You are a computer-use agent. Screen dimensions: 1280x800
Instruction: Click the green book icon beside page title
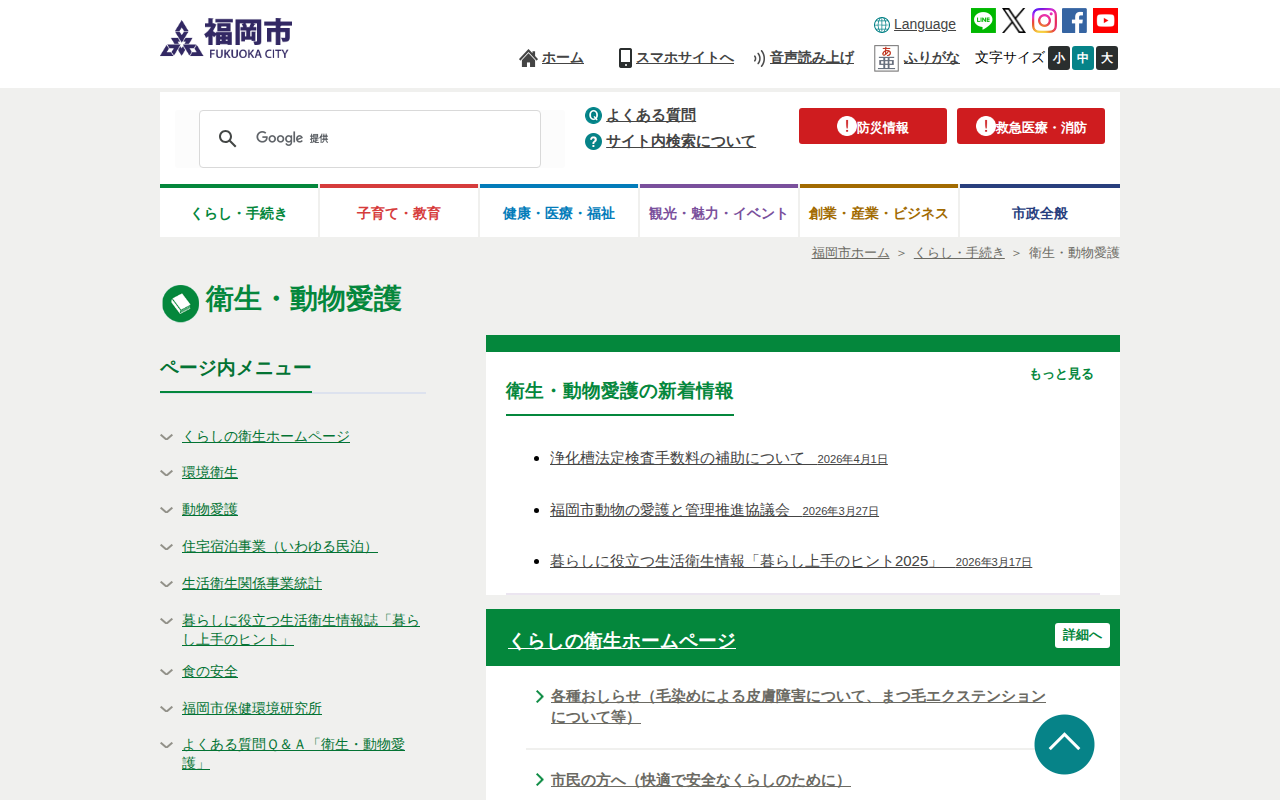pyautogui.click(x=181, y=303)
